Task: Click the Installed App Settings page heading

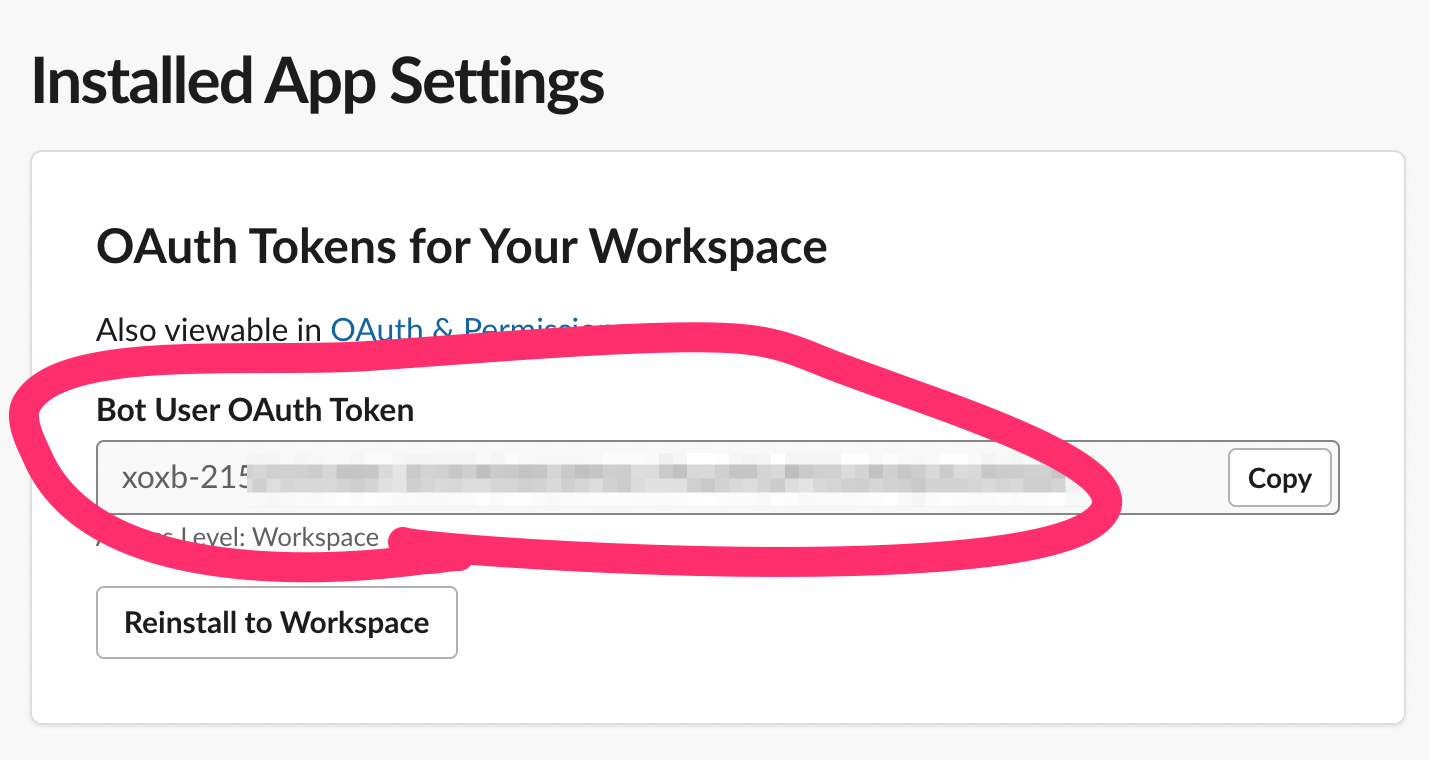Action: [318, 82]
